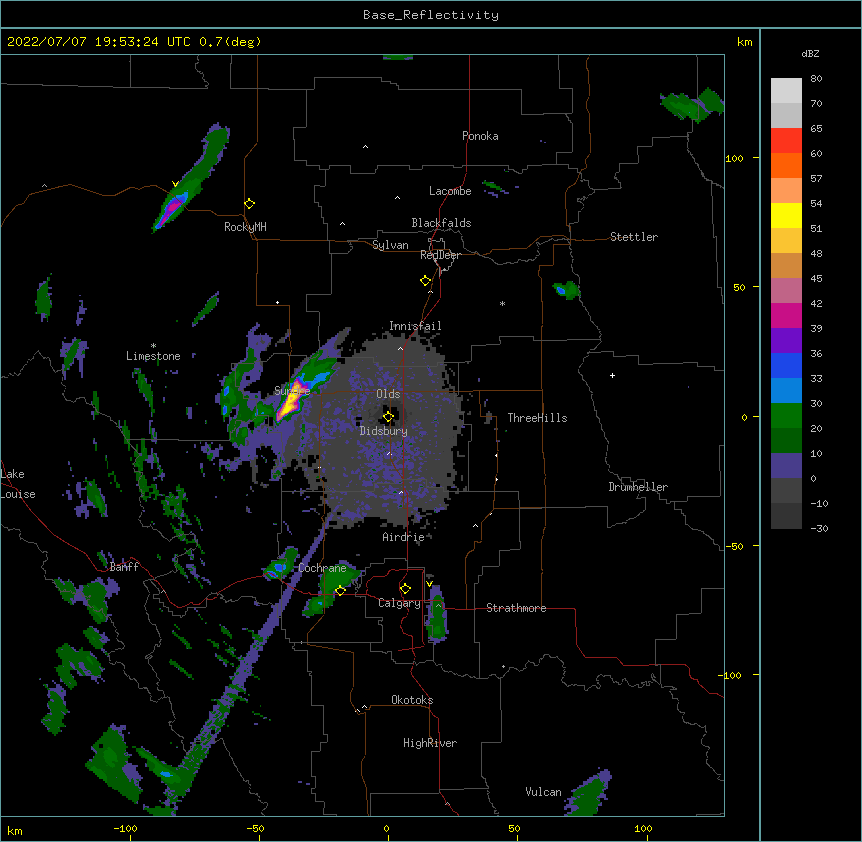This screenshot has width=862, height=842.
Task: Click the dBZ legend heading
Action: click(x=810, y=53)
